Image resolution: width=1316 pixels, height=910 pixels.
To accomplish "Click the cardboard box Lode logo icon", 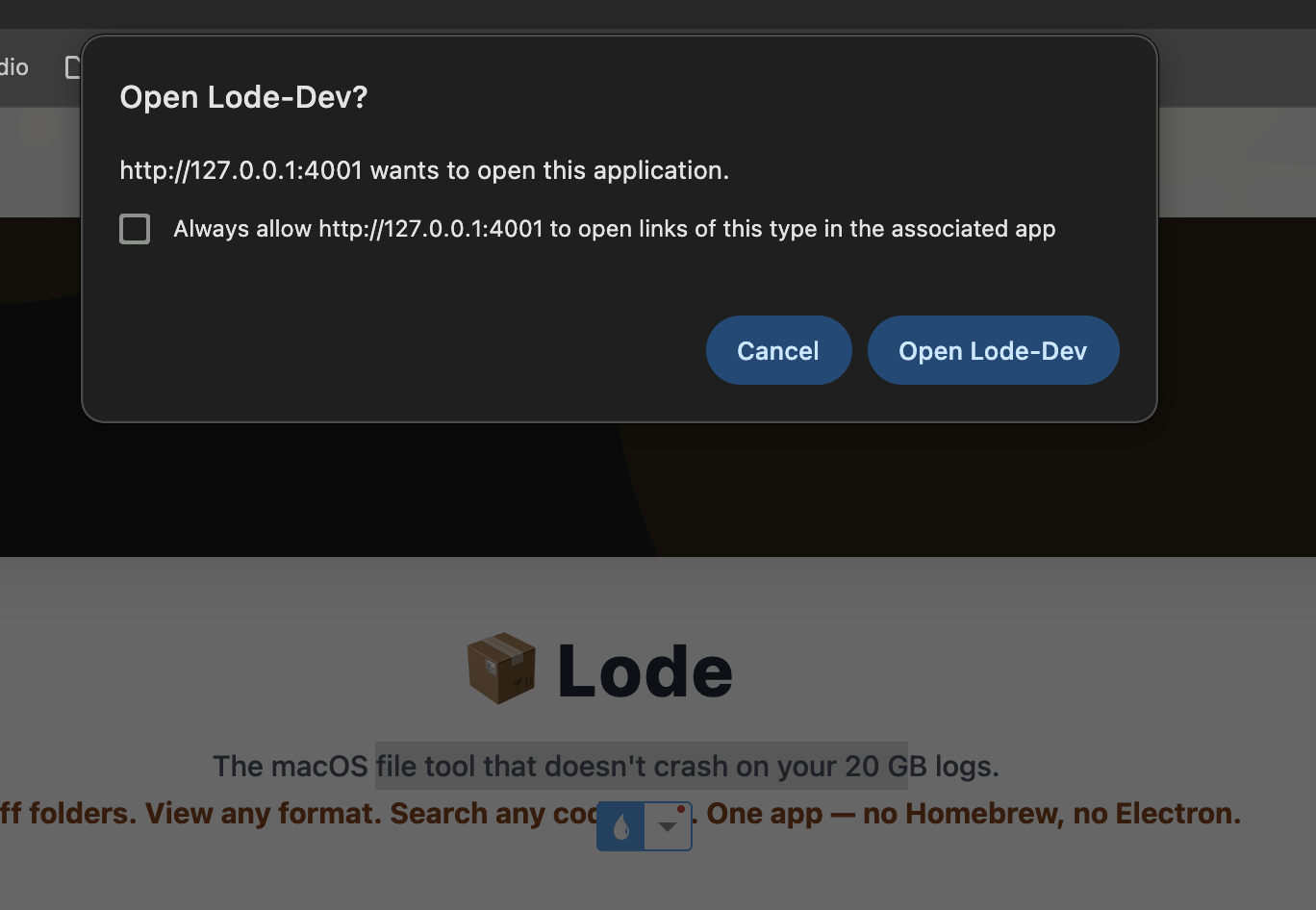I will click(x=501, y=669).
